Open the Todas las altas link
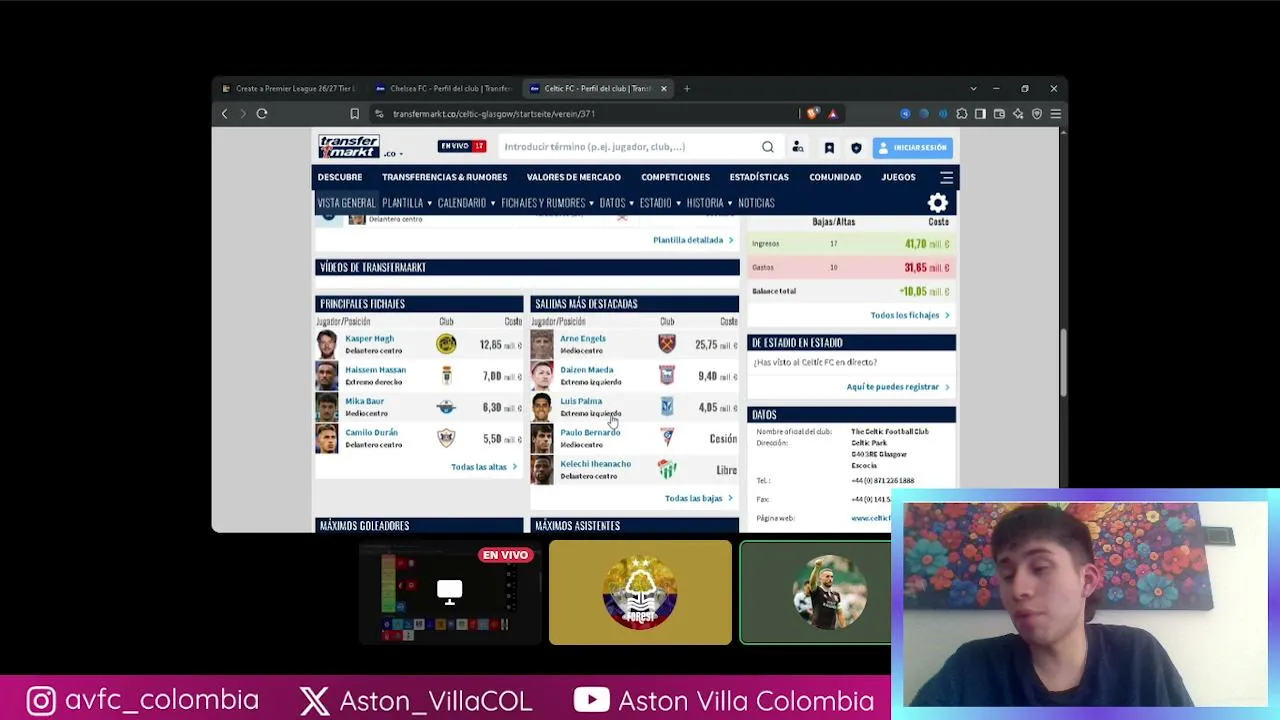Image resolution: width=1280 pixels, height=720 pixels. point(483,467)
